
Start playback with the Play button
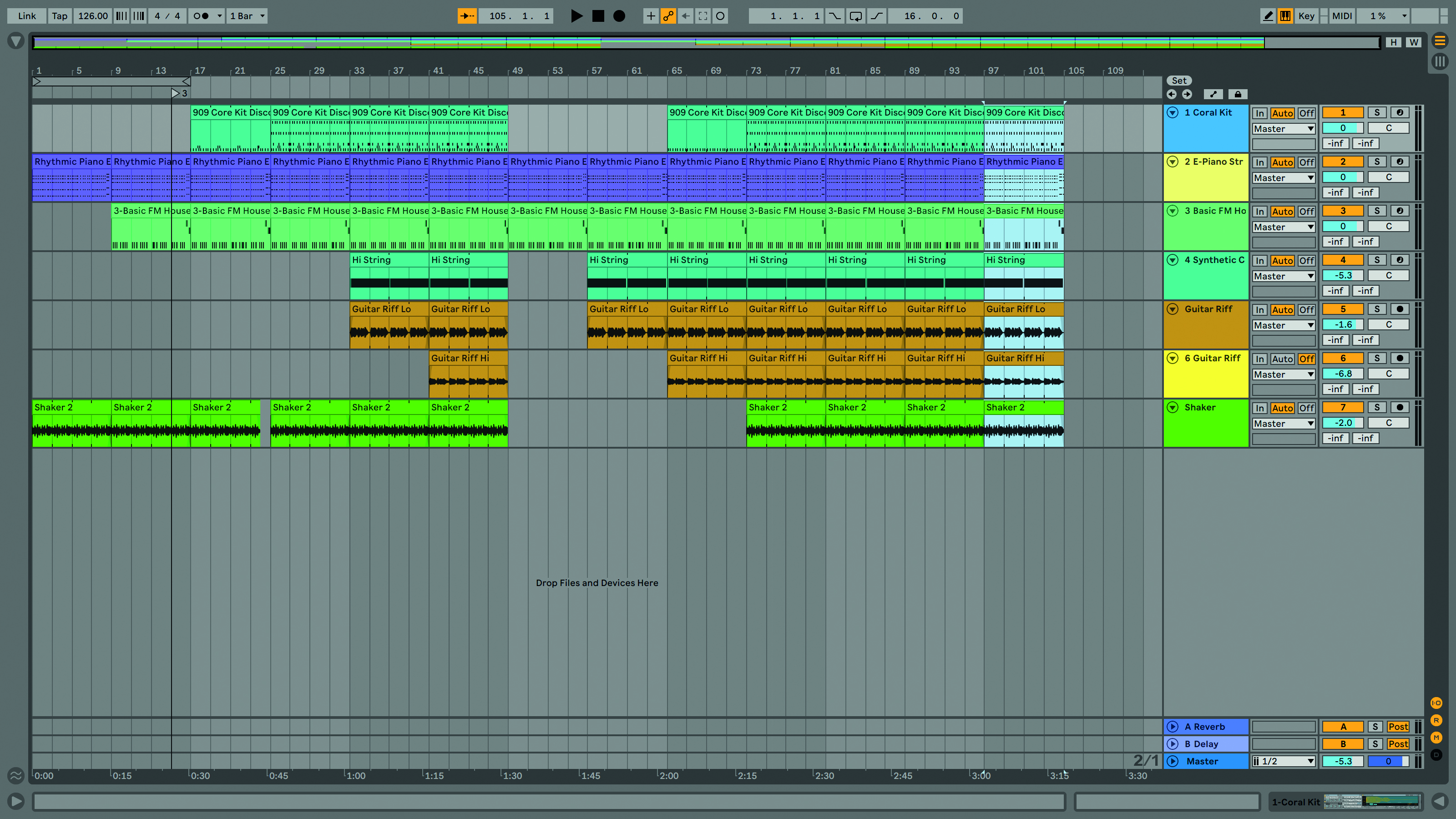click(576, 16)
